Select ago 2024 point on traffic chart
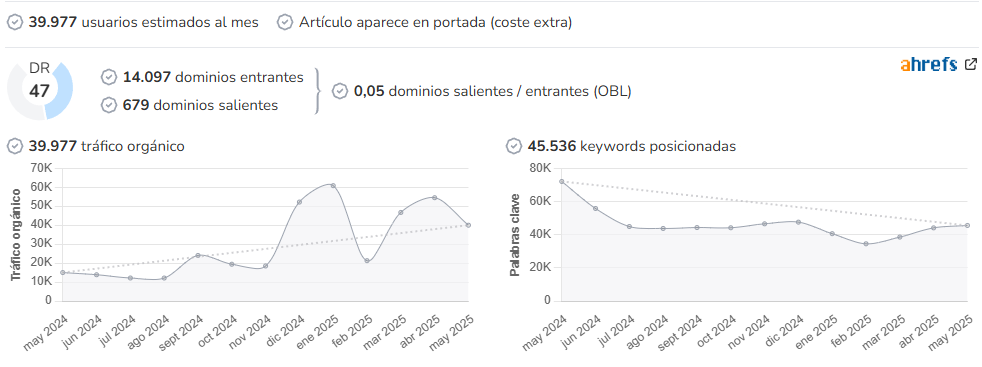Screen dimensions: 982x367 (164, 278)
